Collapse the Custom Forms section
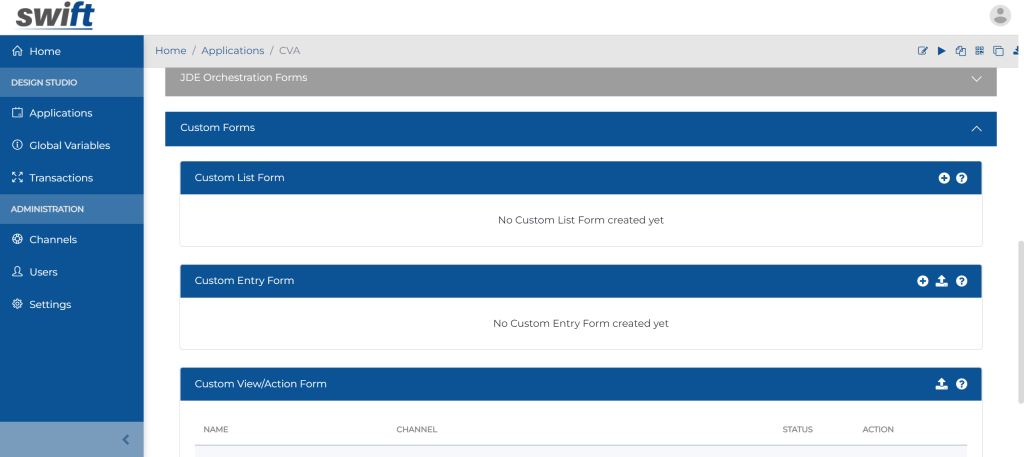This screenshot has height=457, width=1024. pyautogui.click(x=976, y=129)
